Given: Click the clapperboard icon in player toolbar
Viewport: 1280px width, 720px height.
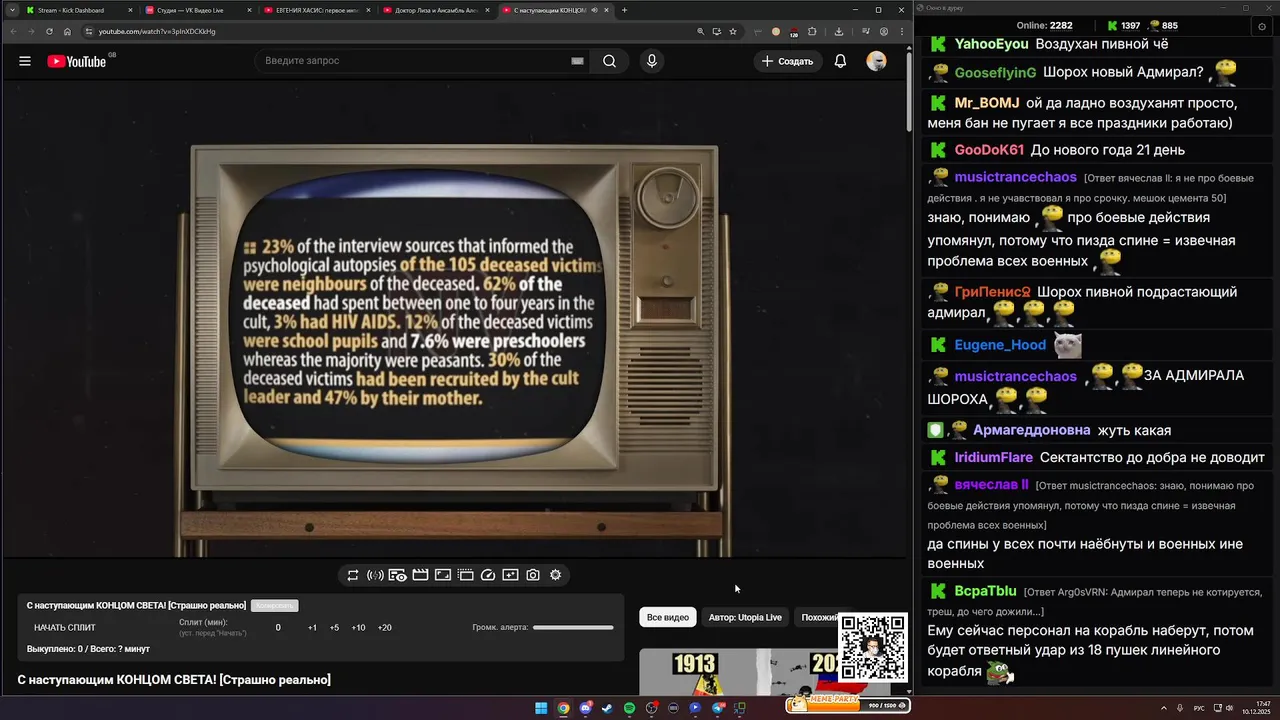Looking at the screenshot, I should pos(420,575).
